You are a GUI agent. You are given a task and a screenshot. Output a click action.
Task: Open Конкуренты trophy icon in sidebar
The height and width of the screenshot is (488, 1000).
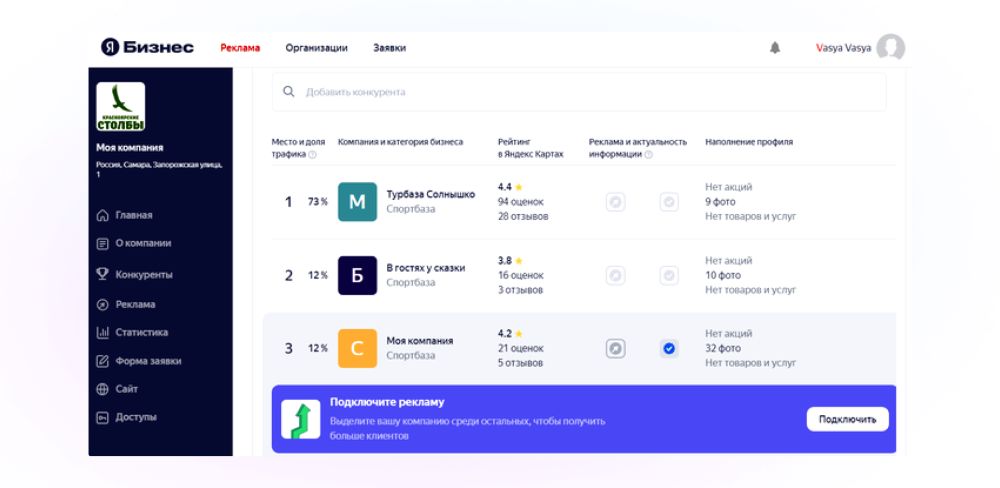(x=102, y=274)
